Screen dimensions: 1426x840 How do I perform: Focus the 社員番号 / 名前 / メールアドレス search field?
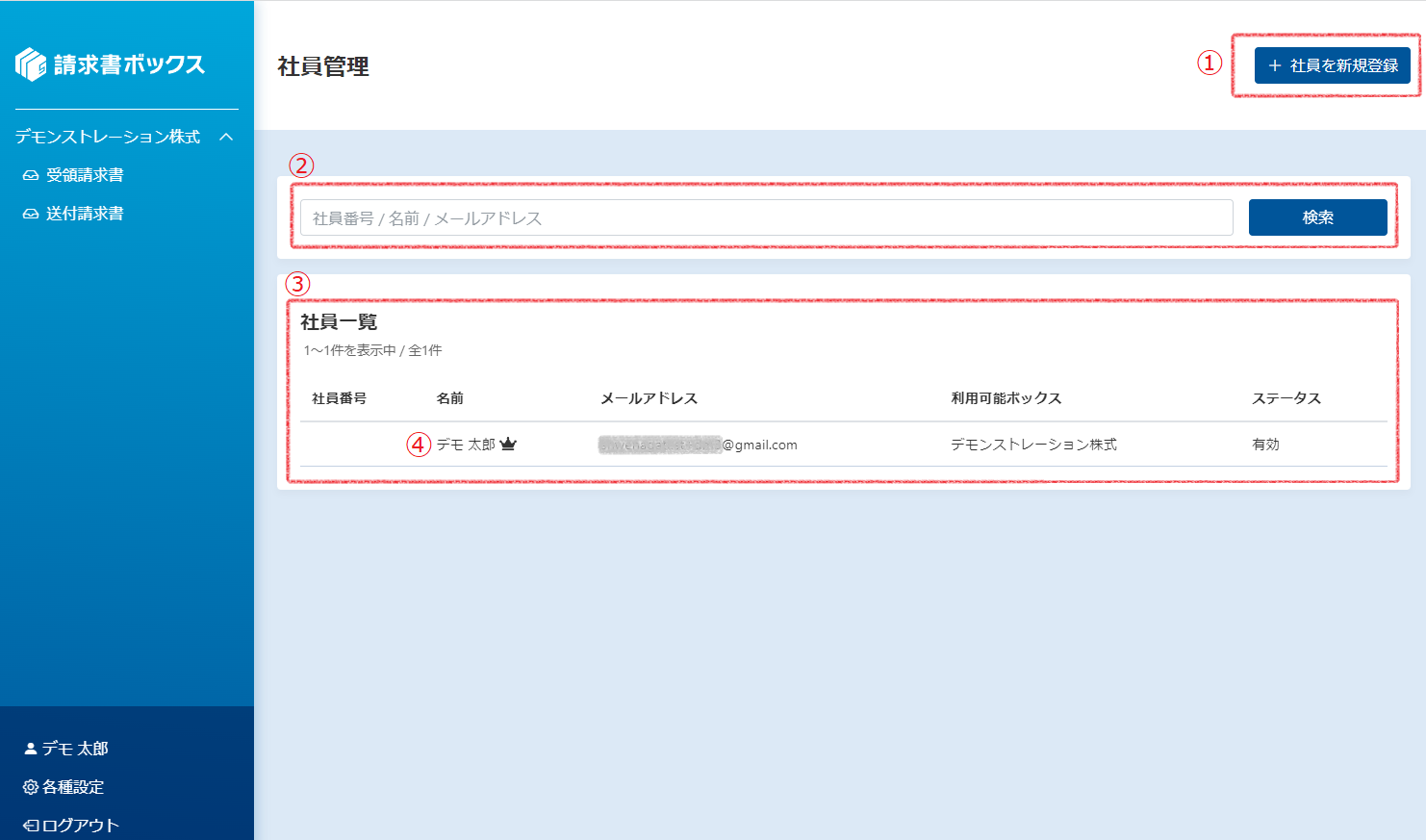pos(766,218)
